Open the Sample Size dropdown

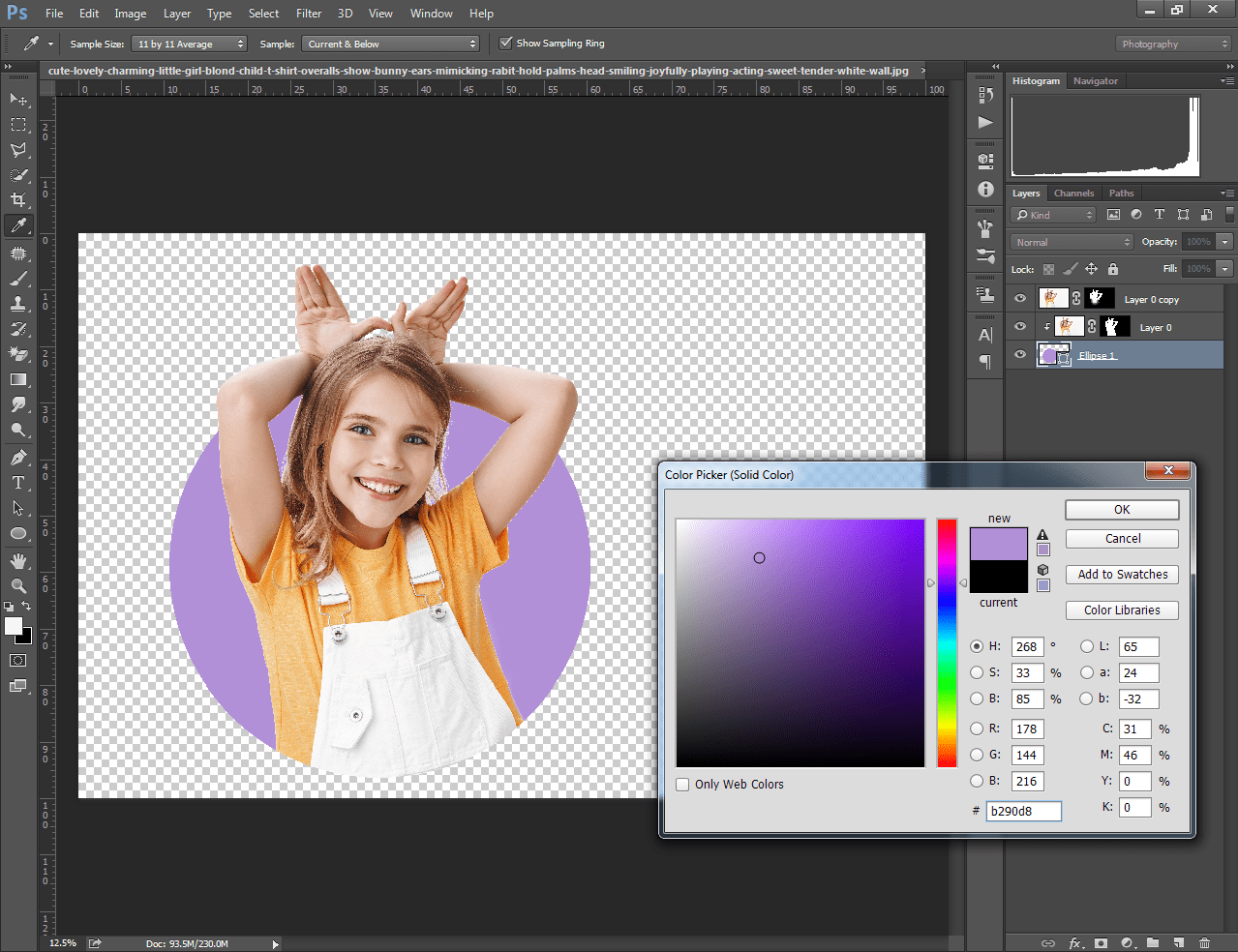pyautogui.click(x=190, y=44)
